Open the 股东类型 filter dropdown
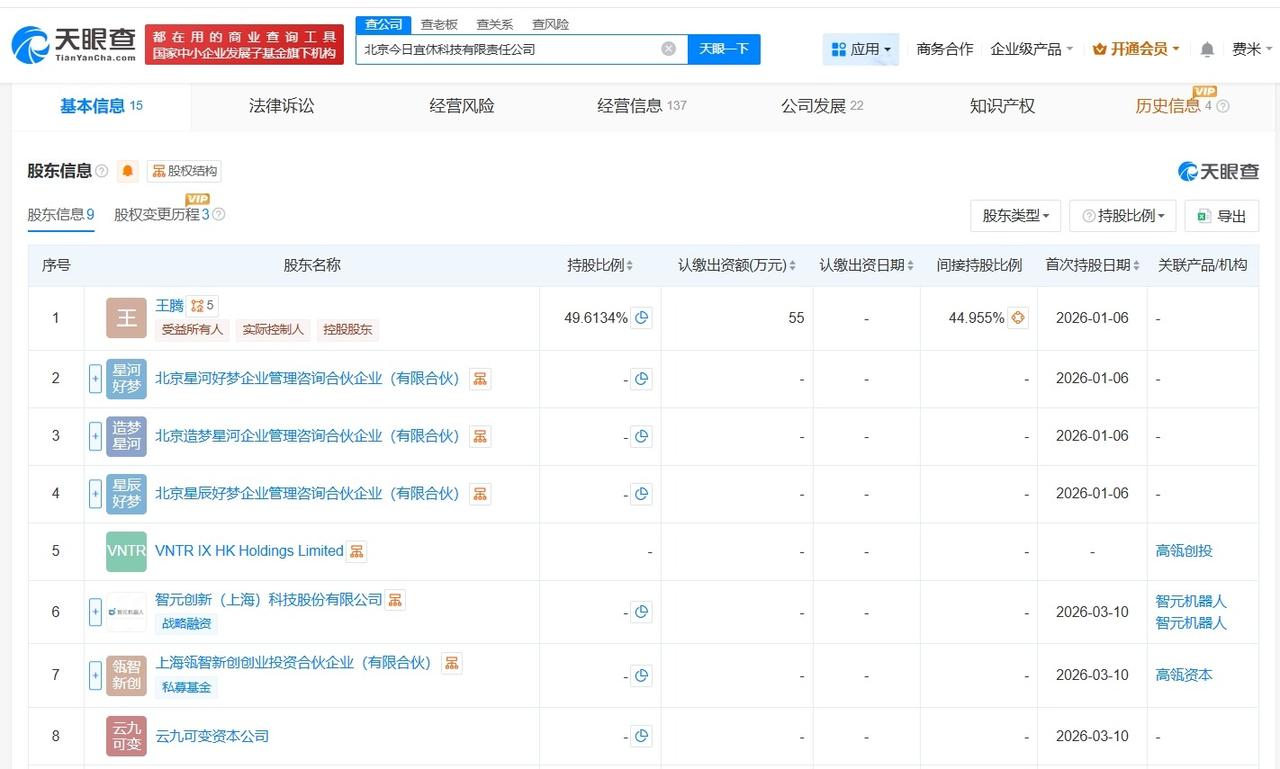 pos(1015,215)
